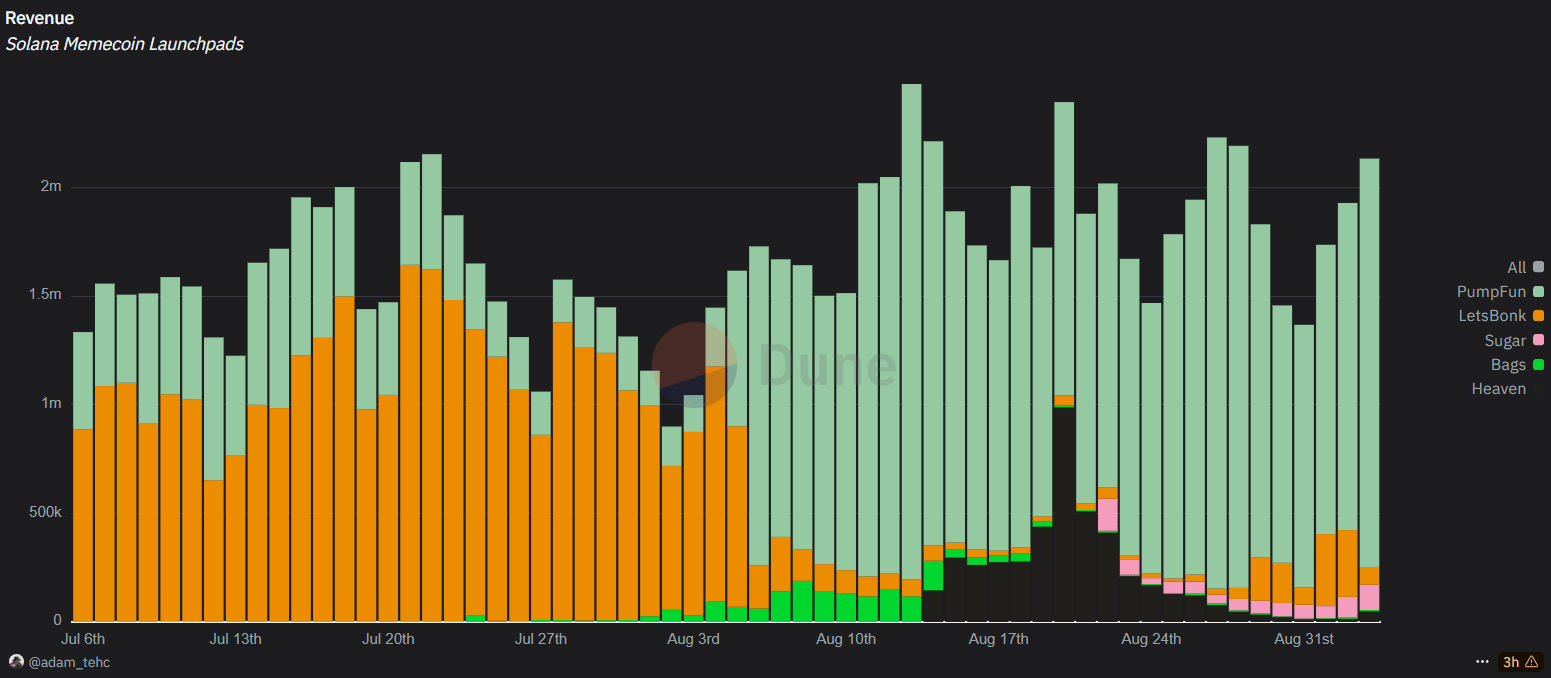Click the Aug 17th x-axis label
The height and width of the screenshot is (678, 1551).
pyautogui.click(x=998, y=638)
